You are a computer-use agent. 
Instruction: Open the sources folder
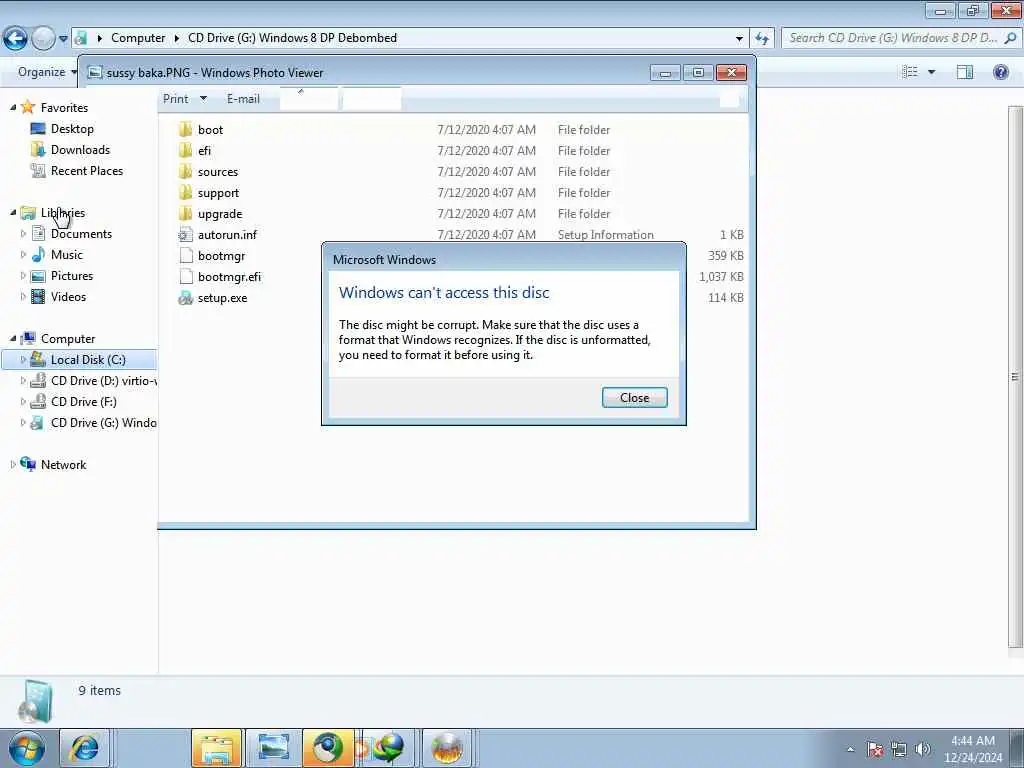pos(217,171)
